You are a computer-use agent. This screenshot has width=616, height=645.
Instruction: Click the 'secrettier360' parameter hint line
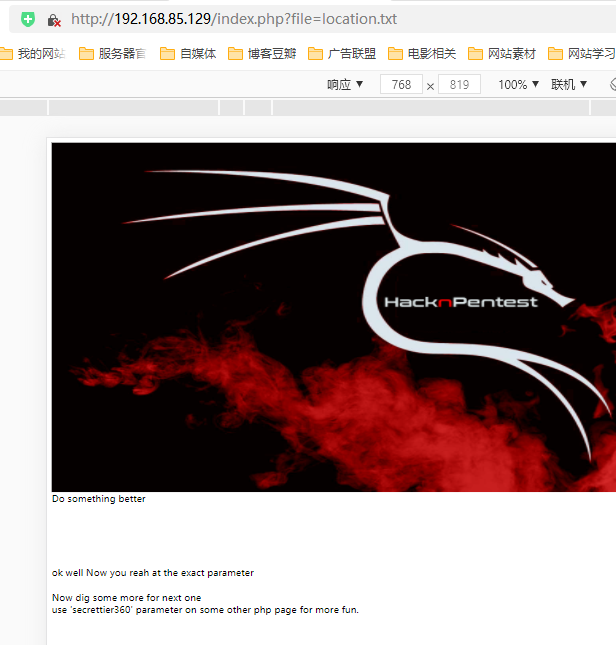coord(205,610)
